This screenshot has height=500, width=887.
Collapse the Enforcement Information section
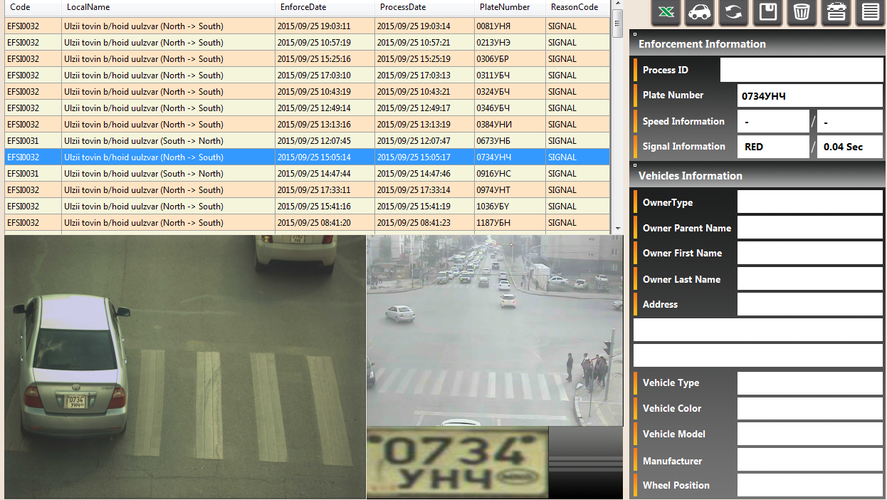point(635,34)
